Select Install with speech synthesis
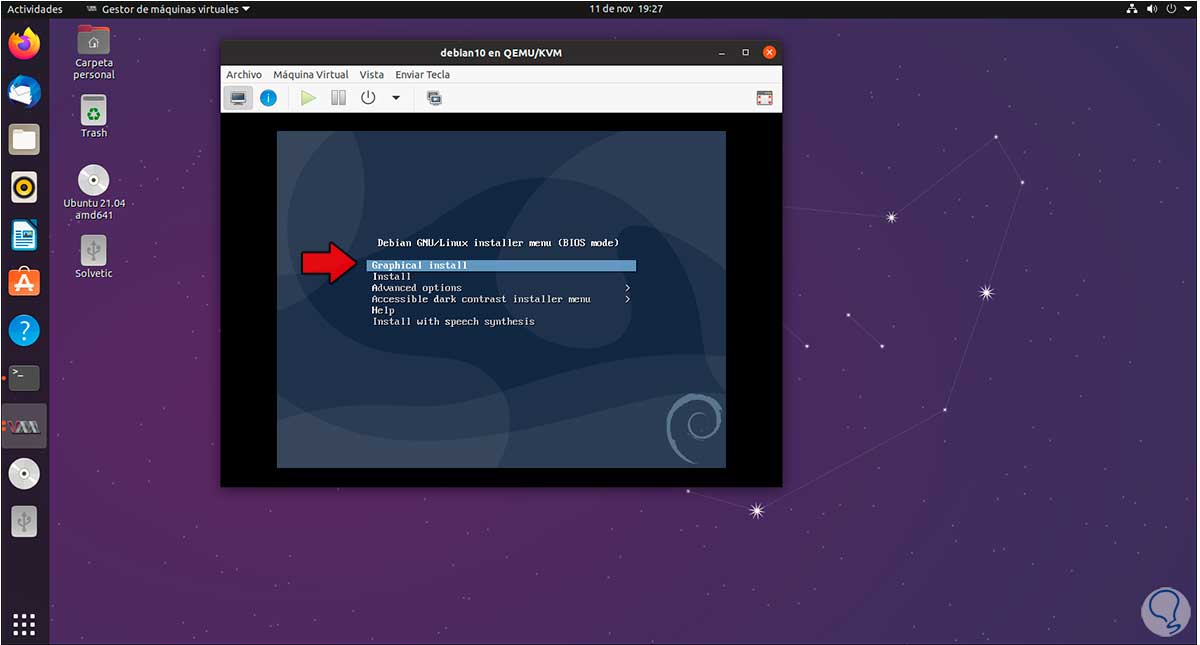 pos(453,322)
